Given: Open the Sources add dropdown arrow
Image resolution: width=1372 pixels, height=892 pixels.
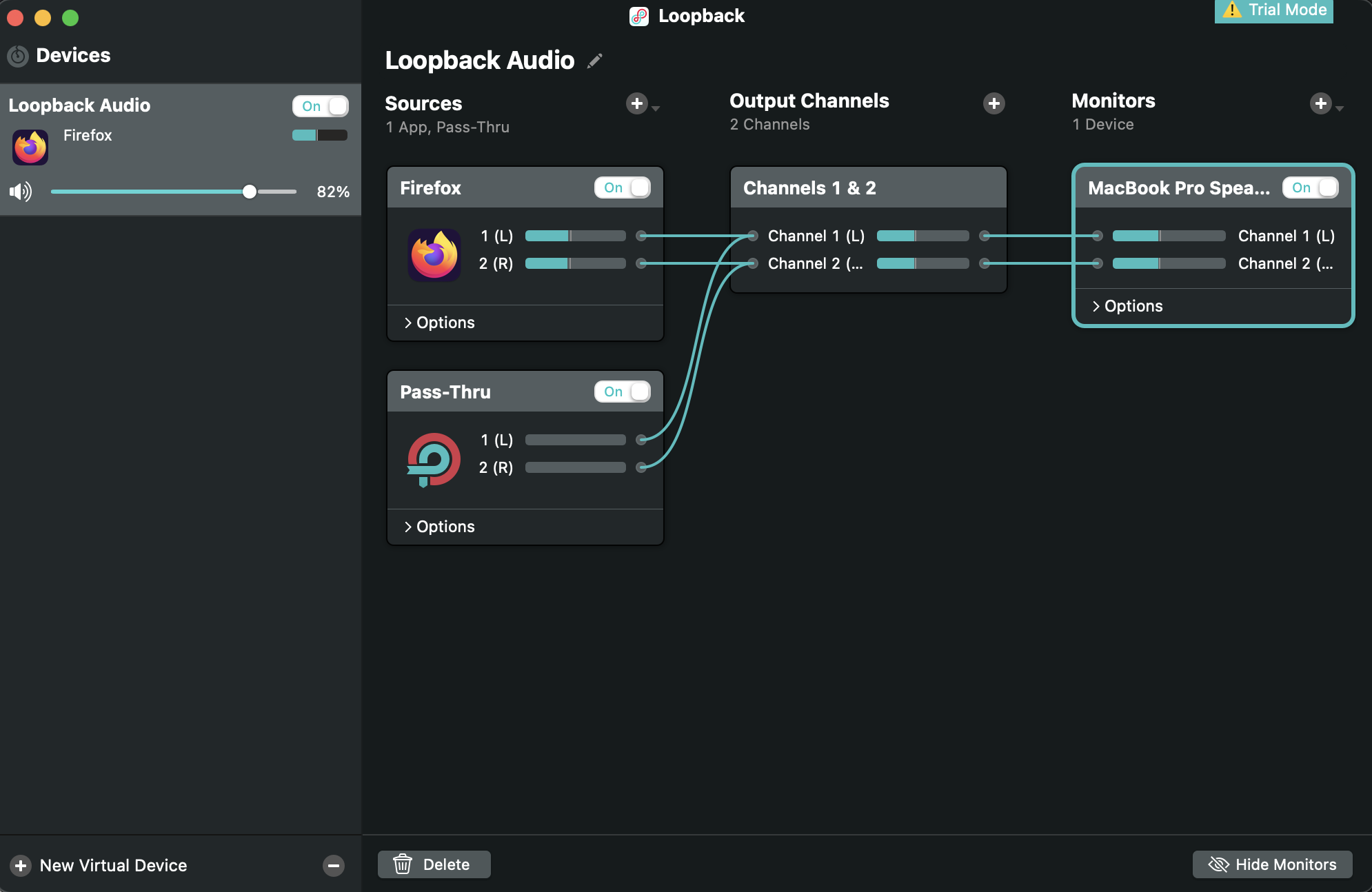Looking at the screenshot, I should click(656, 108).
